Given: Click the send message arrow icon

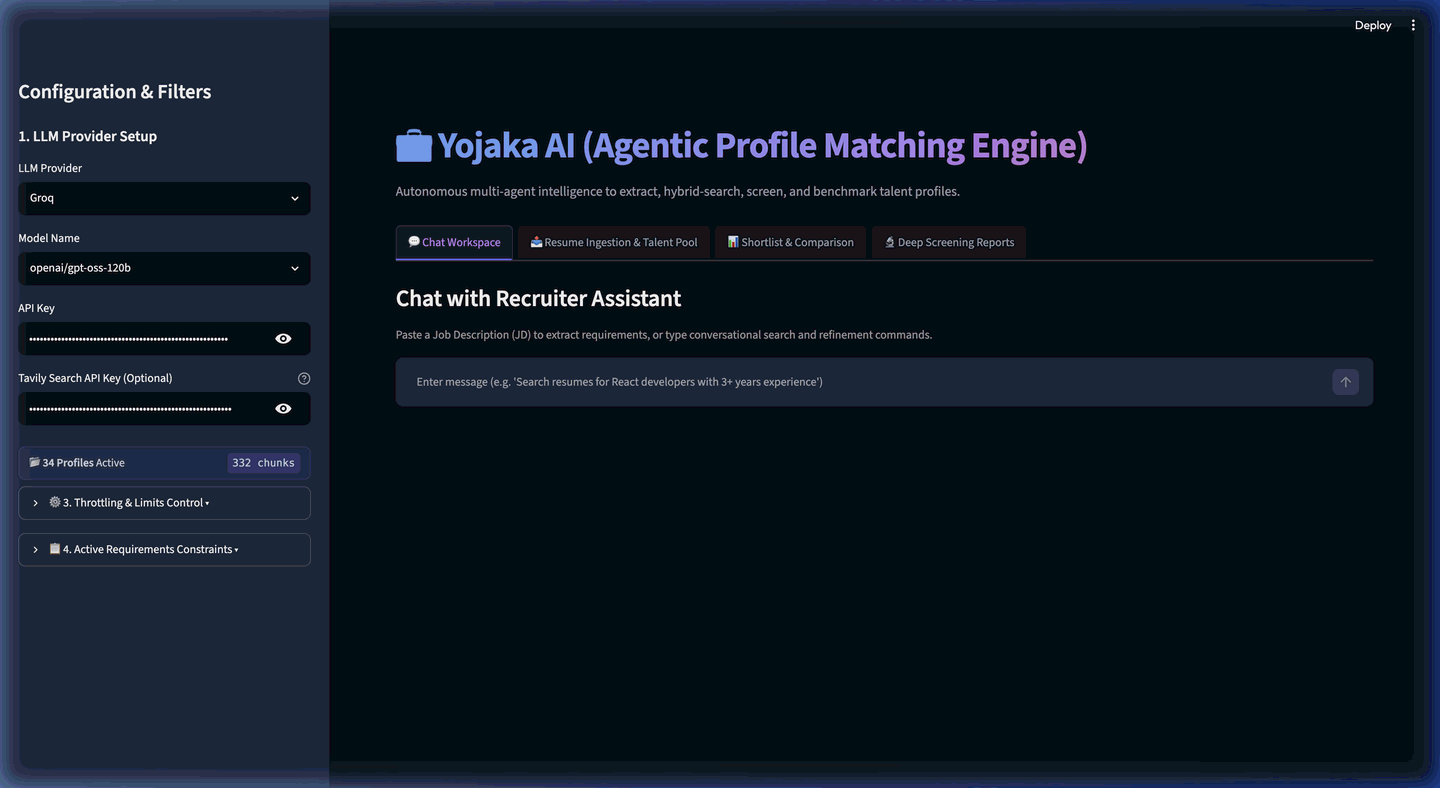Looking at the screenshot, I should tap(1345, 382).
